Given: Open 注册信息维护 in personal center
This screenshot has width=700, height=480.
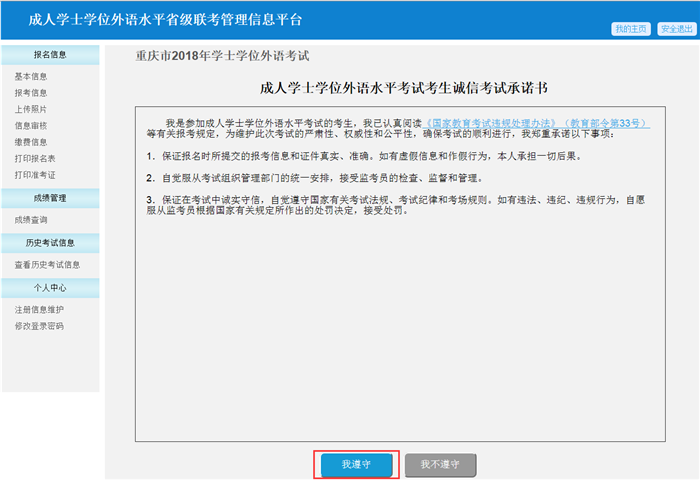Looking at the screenshot, I should tap(39, 310).
